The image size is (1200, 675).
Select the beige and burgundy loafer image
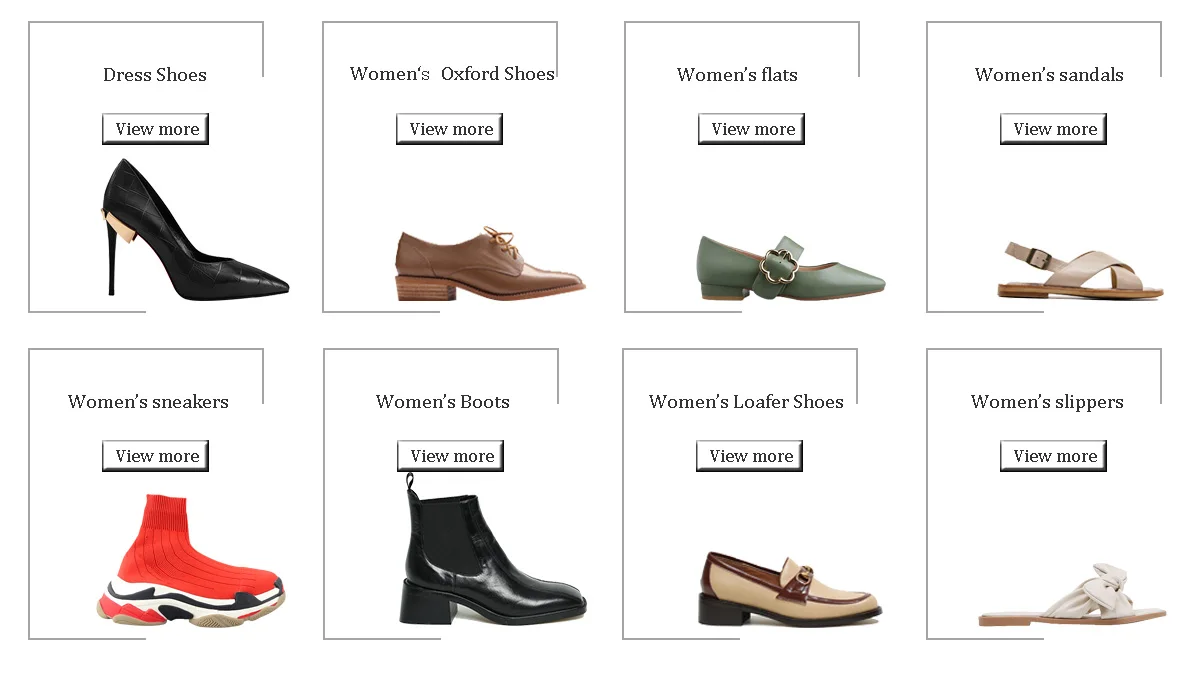tap(790, 588)
